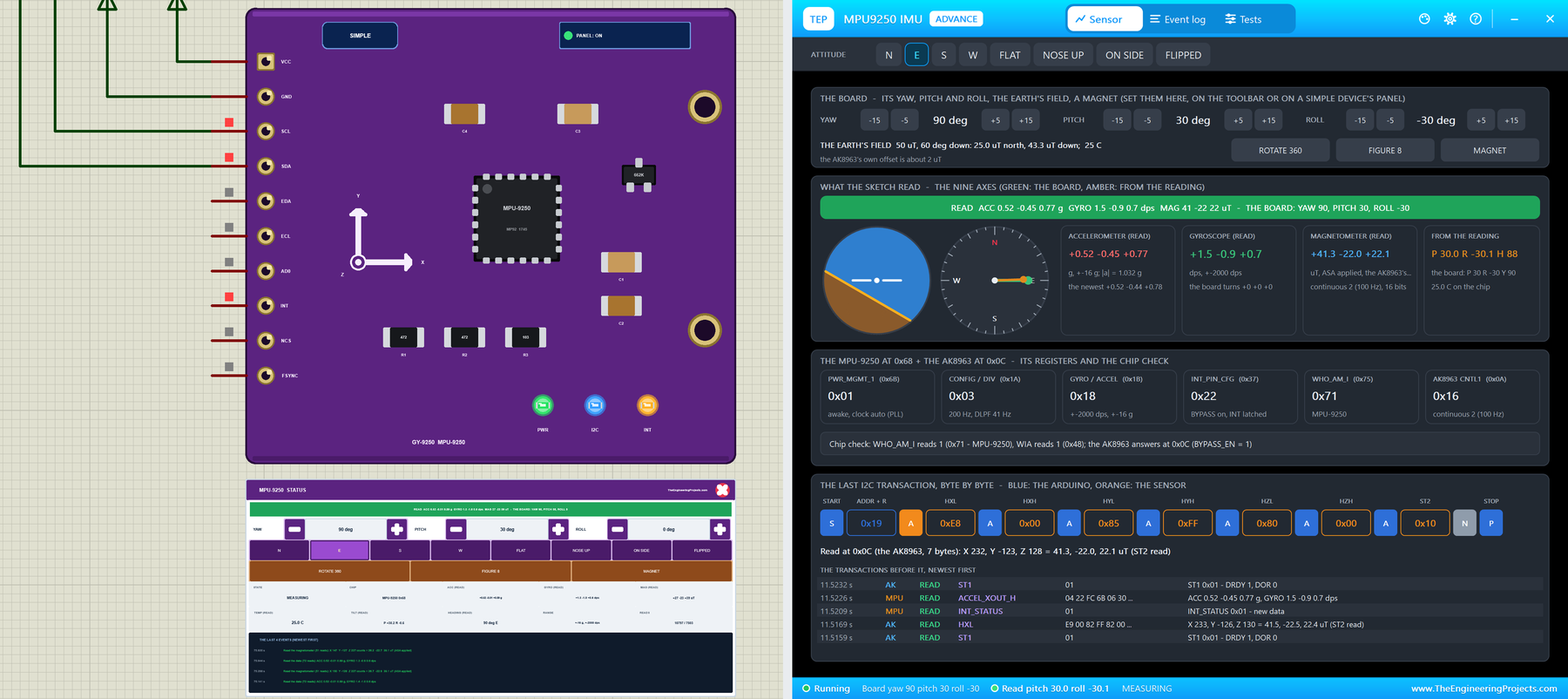Viewport: 1568px width, 699px height.
Task: Select the FLAT attitude in the toolbar
Action: pyautogui.click(x=1010, y=55)
